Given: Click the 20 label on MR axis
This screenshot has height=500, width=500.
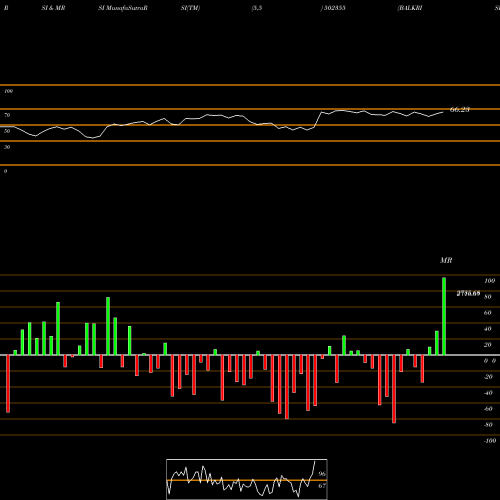Looking at the screenshot, I should (488, 345).
